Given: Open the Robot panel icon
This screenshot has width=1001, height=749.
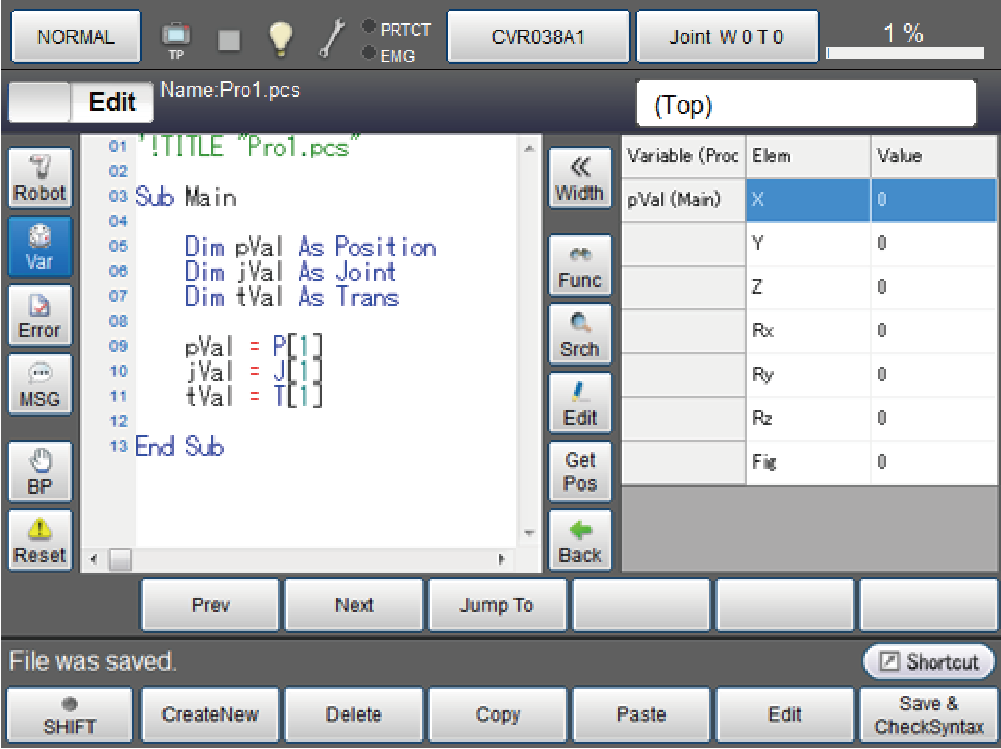Looking at the screenshot, I should (40, 178).
